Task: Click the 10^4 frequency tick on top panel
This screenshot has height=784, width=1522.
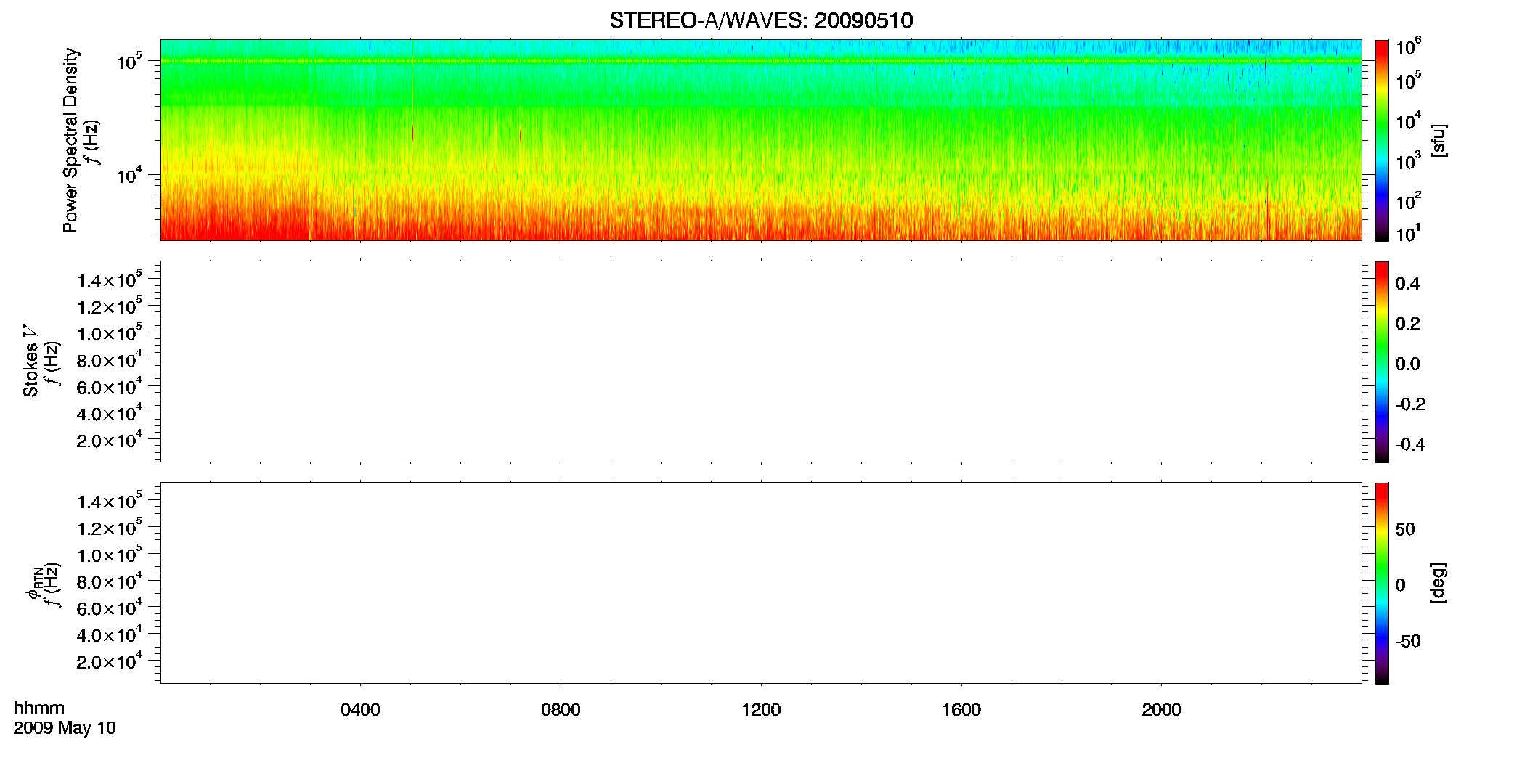Action: point(129,175)
